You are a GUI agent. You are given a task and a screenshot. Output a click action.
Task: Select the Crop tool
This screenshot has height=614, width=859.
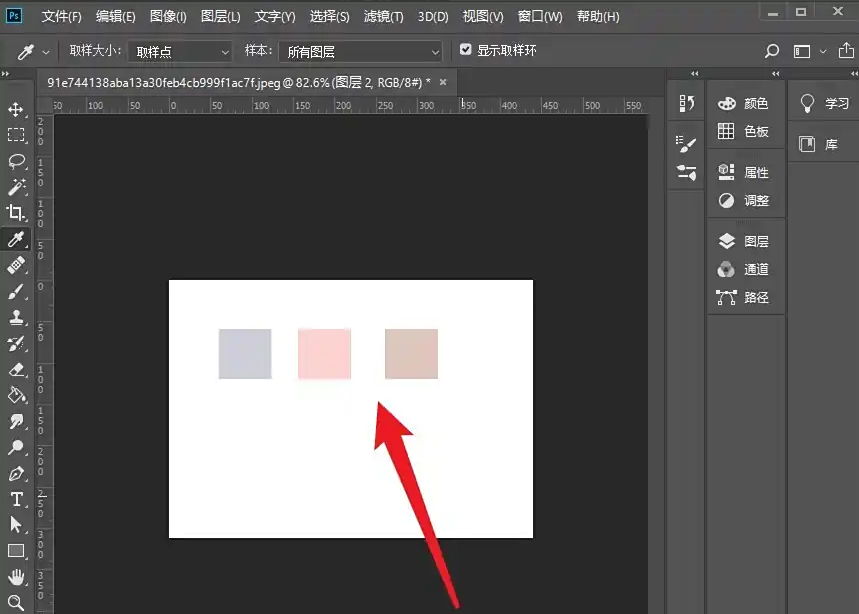16,213
